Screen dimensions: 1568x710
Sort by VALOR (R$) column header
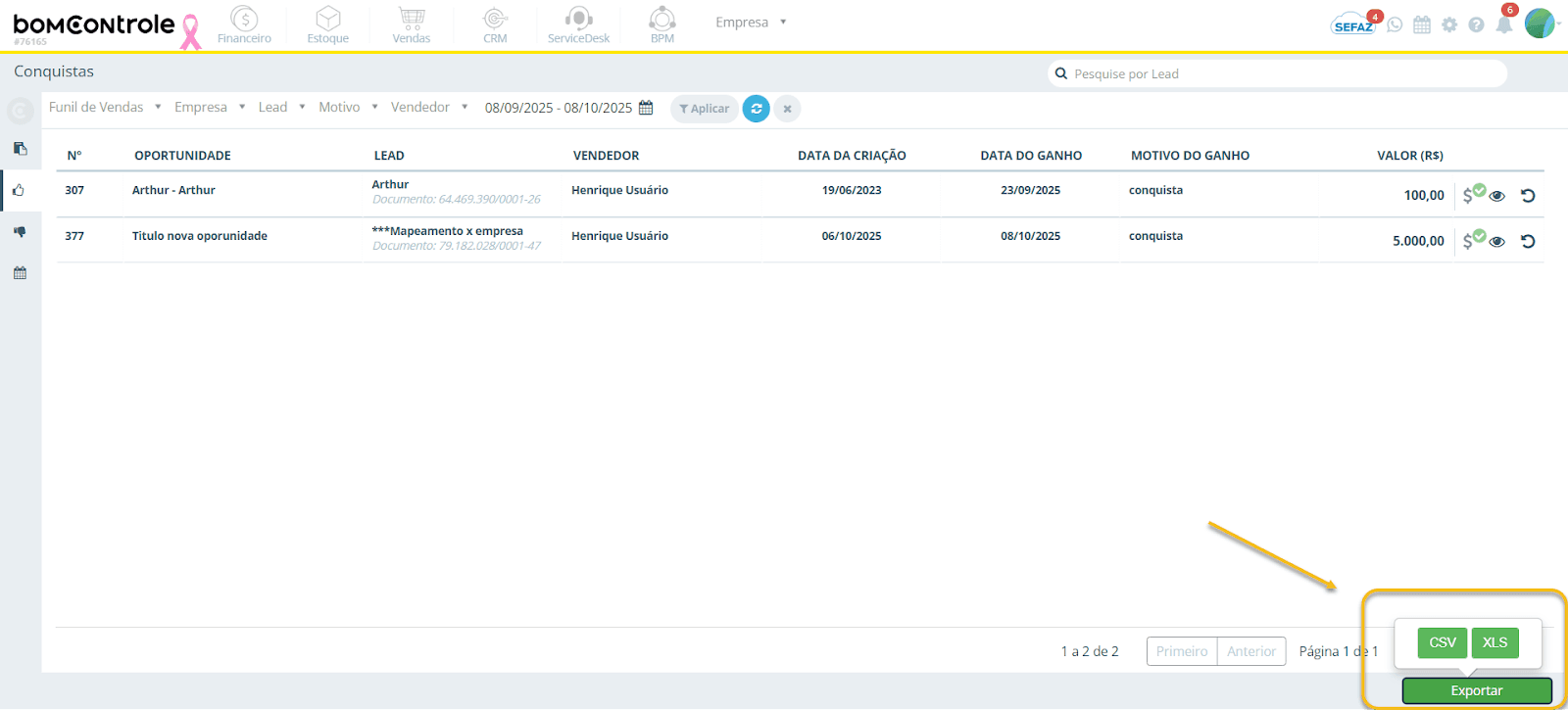tap(1410, 156)
